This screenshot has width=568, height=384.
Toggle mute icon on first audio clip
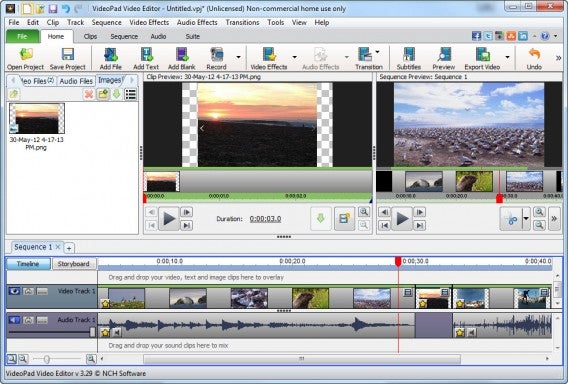click(117, 332)
